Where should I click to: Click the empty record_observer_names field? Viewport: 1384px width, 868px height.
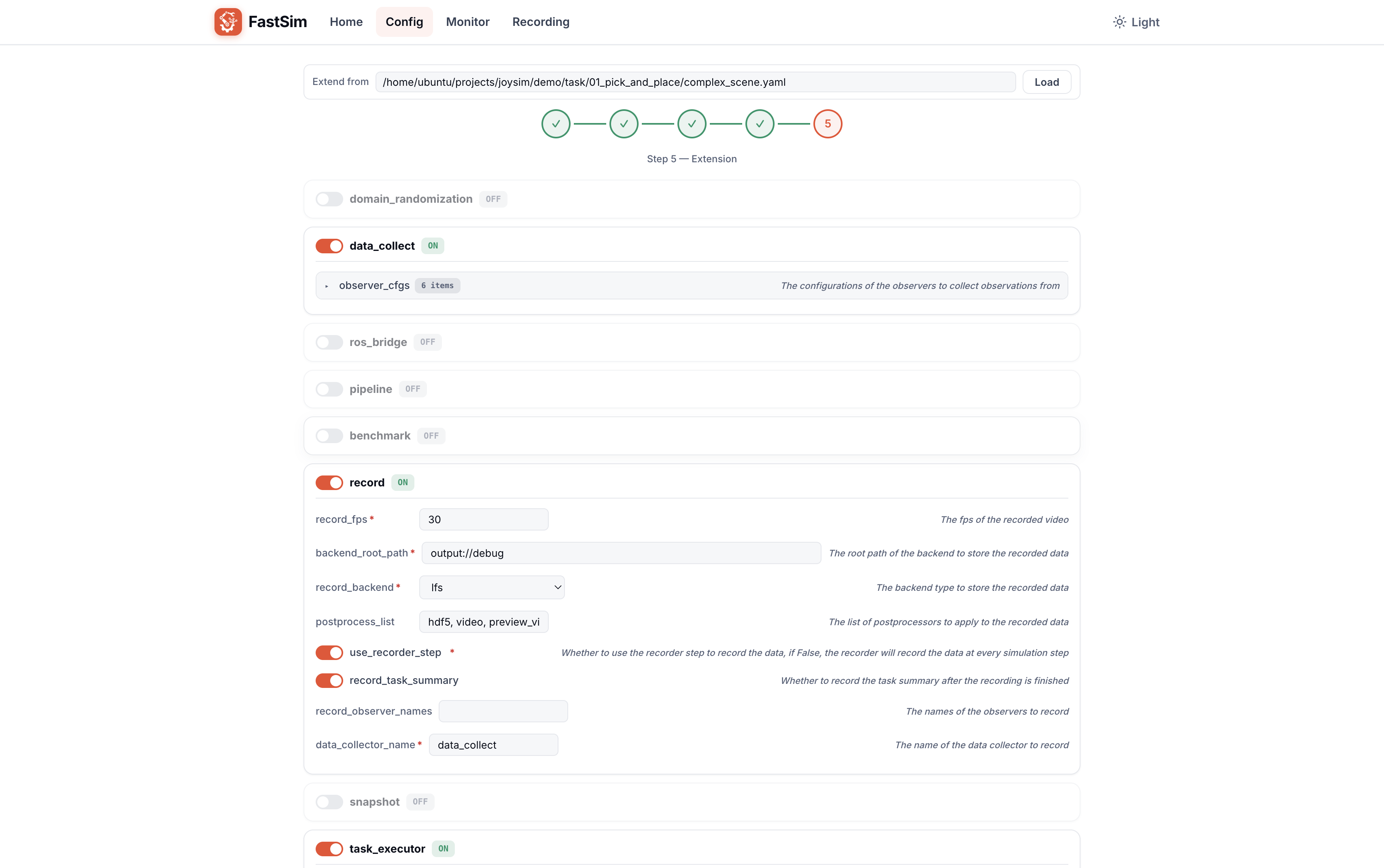[x=503, y=711]
